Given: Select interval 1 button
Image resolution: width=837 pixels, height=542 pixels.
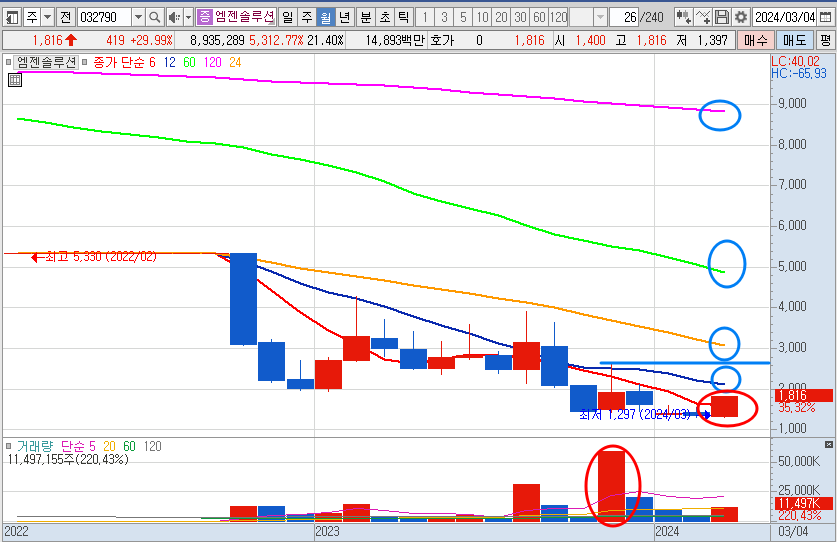Looking at the screenshot, I should 425,18.
